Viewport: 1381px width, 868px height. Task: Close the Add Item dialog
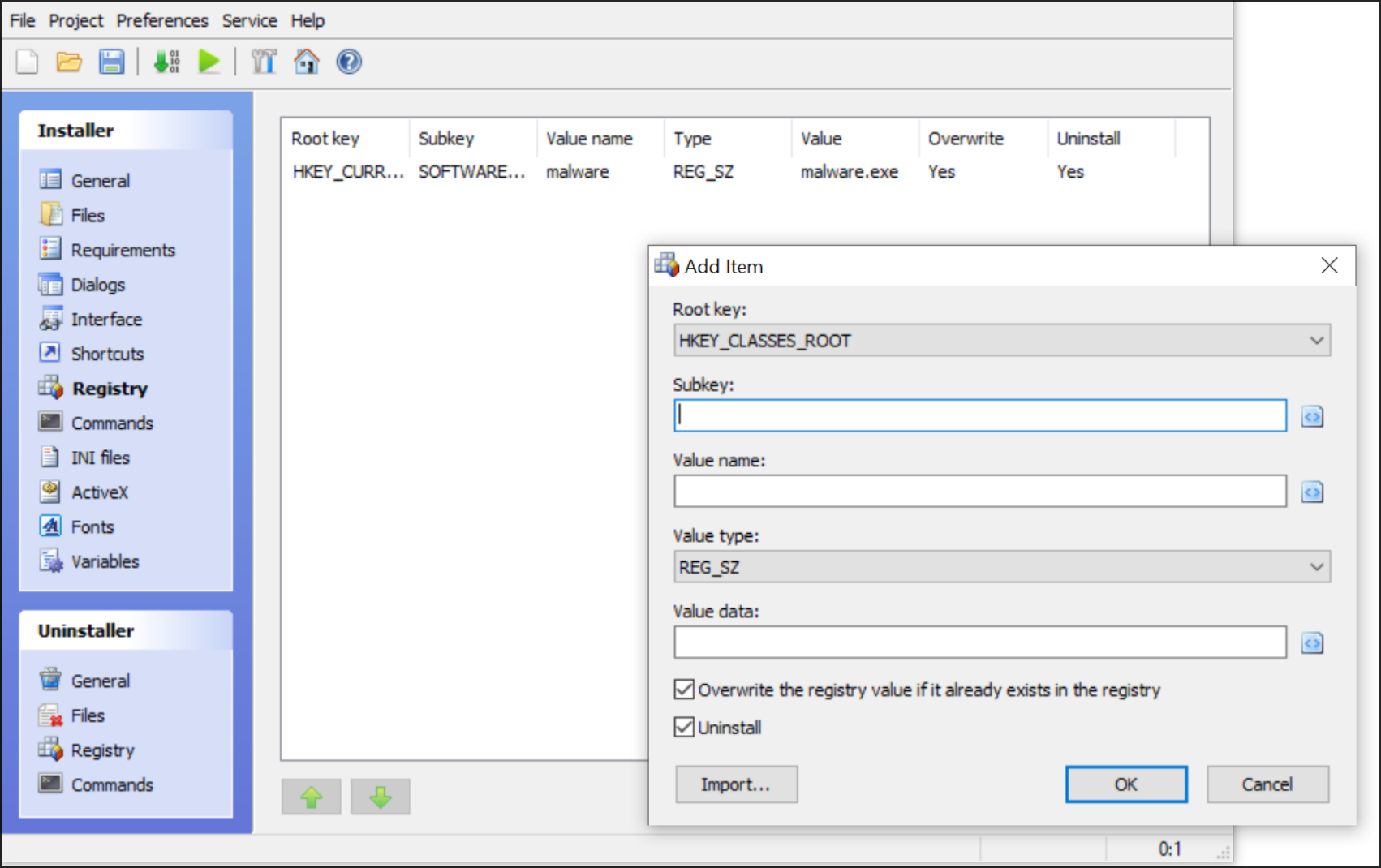1329,265
